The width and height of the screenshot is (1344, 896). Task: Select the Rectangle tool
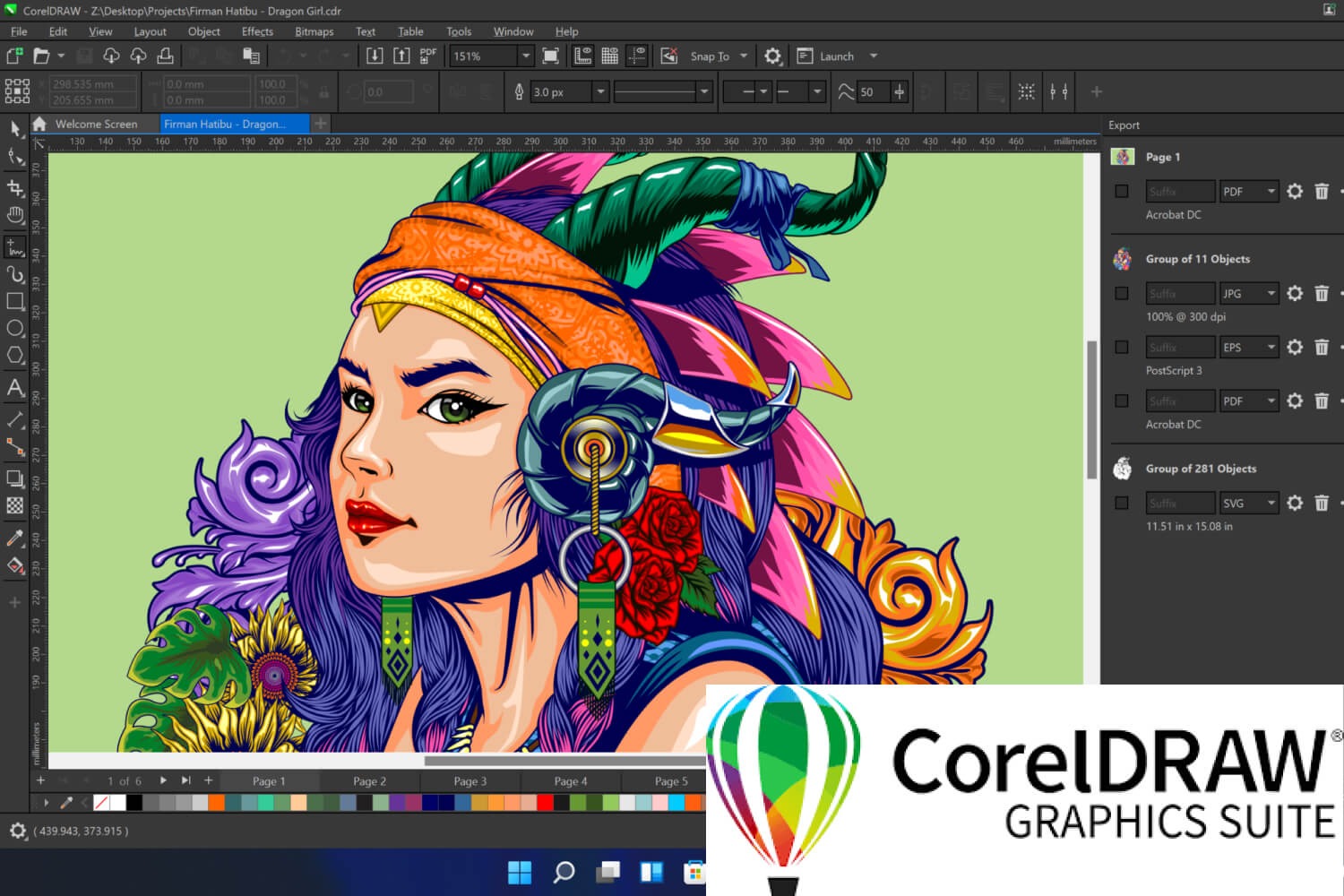click(x=15, y=301)
